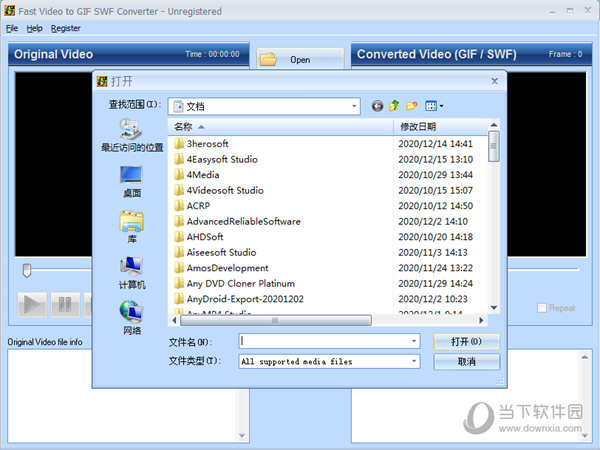600x450 pixels.
Task: Click the horizontal scroll right arrow
Action: [481, 320]
